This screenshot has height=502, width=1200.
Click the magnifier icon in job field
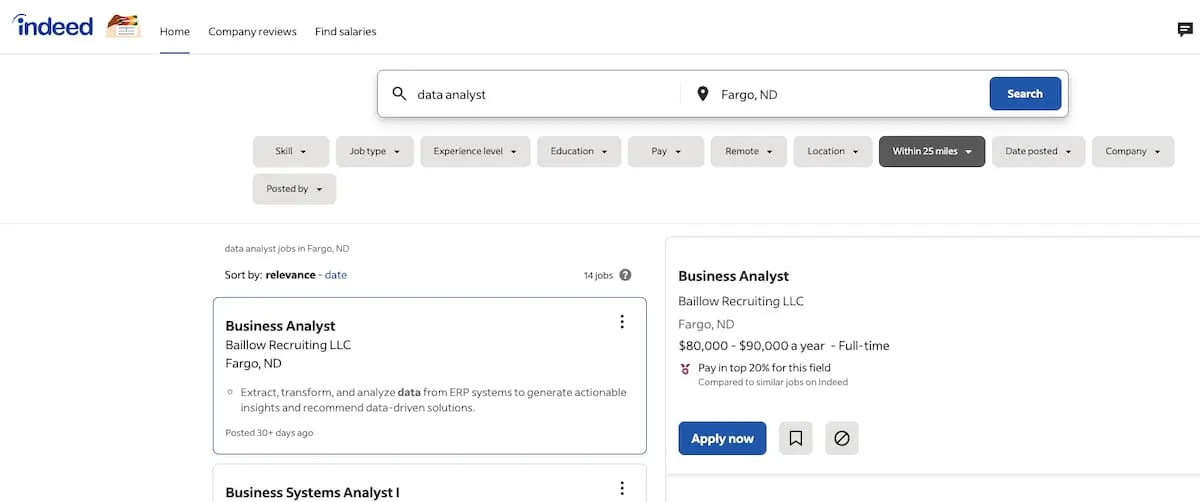pyautogui.click(x=399, y=94)
